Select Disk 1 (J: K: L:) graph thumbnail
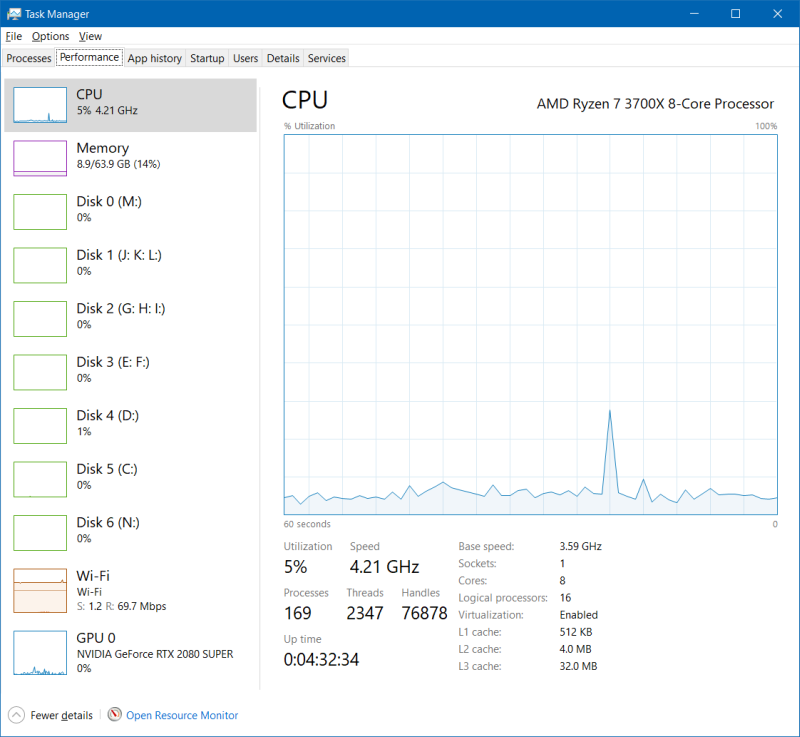The height and width of the screenshot is (737, 800). [40, 265]
